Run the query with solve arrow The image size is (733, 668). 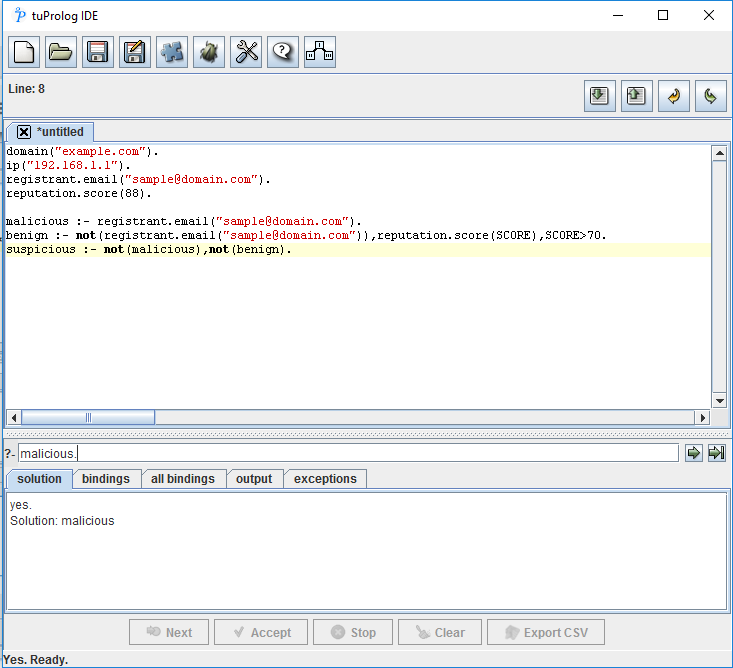click(x=694, y=453)
